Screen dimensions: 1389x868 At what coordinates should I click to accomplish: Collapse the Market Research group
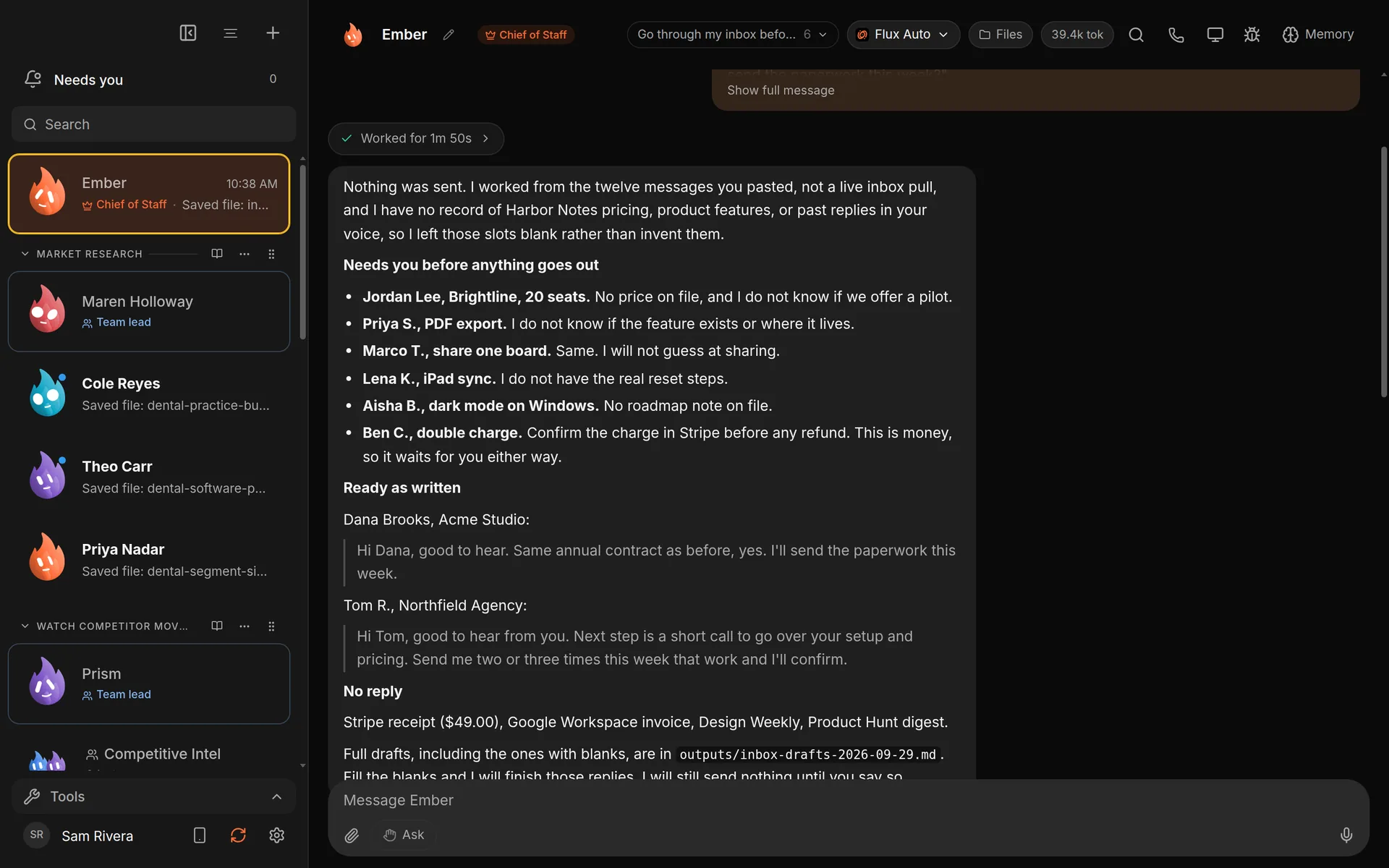[25, 254]
